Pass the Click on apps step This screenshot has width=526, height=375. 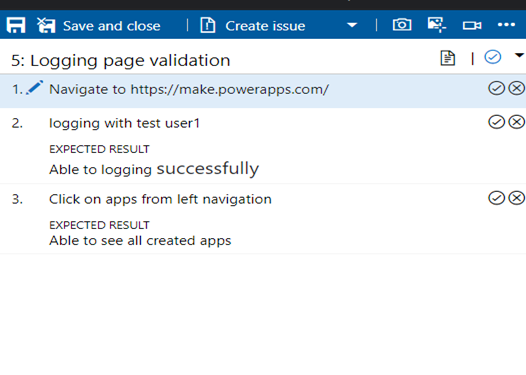(496, 198)
